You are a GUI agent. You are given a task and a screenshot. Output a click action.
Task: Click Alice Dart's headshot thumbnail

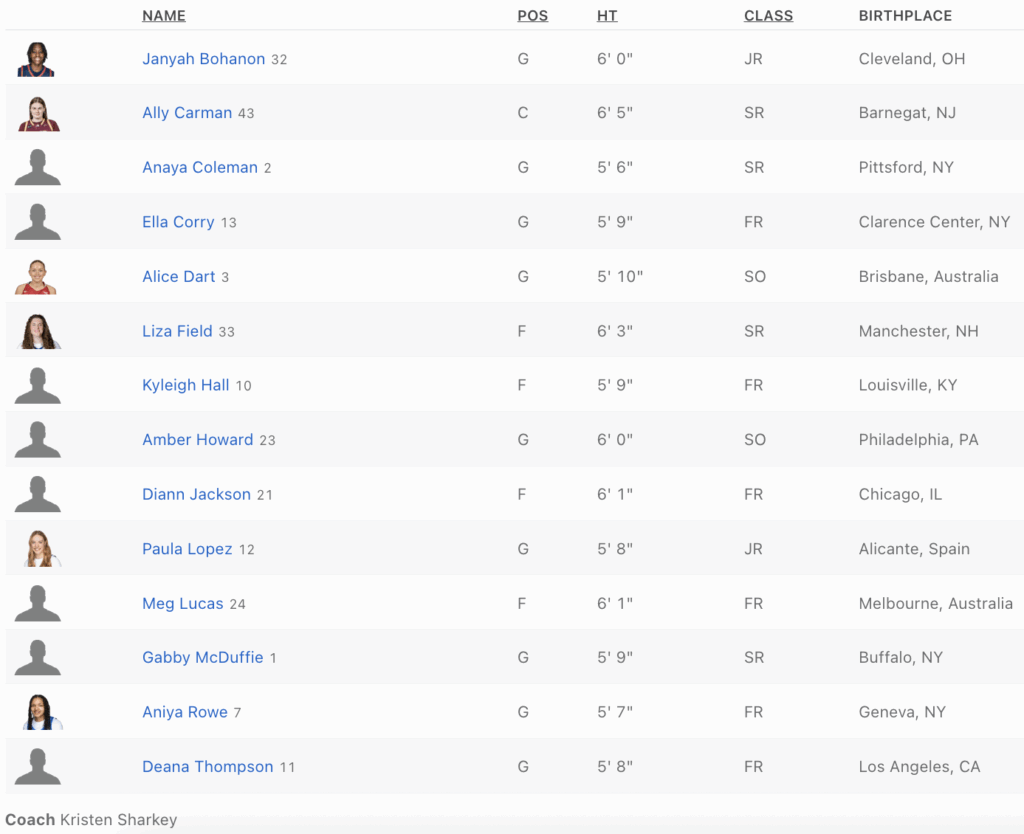37,277
